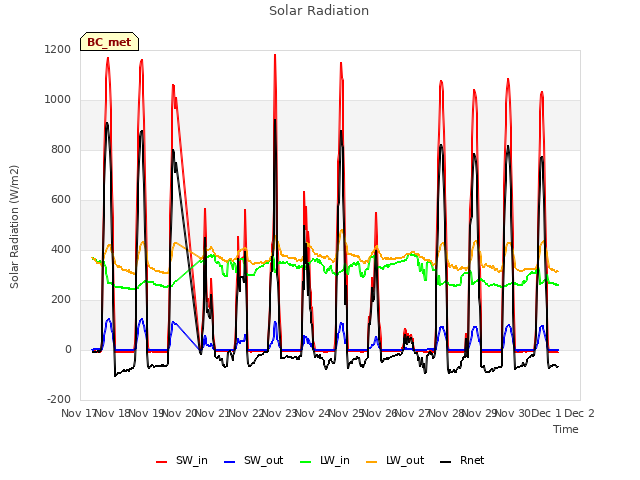Toggle the SW_in legend entry
This screenshot has height=480, width=640.
(182, 461)
